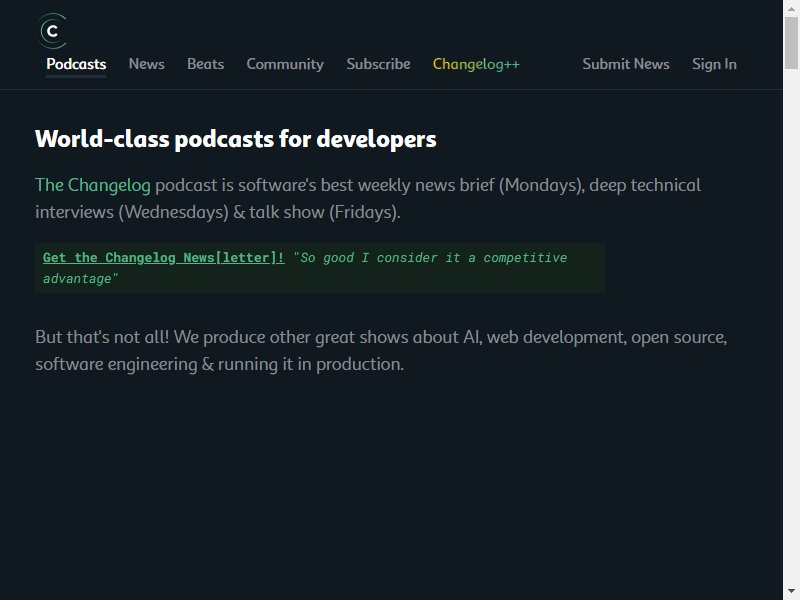
Task: Click the scrollbar down arrow
Action: 791,592
